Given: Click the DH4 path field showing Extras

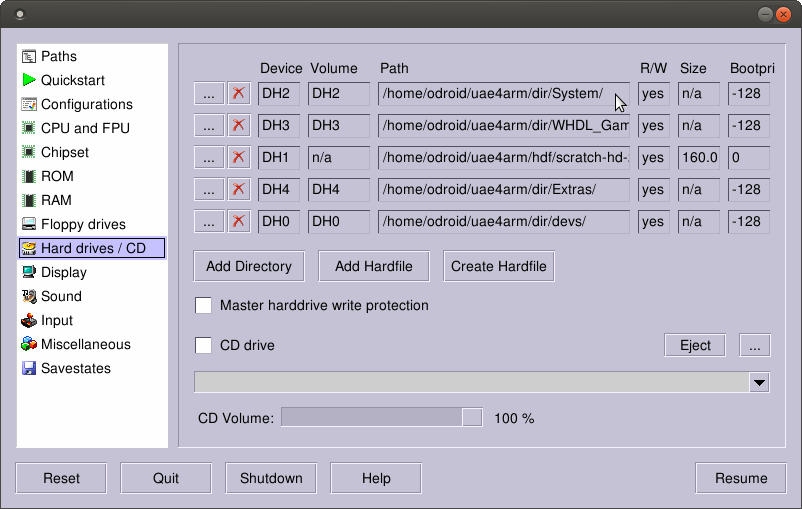Looking at the screenshot, I should 503,190.
